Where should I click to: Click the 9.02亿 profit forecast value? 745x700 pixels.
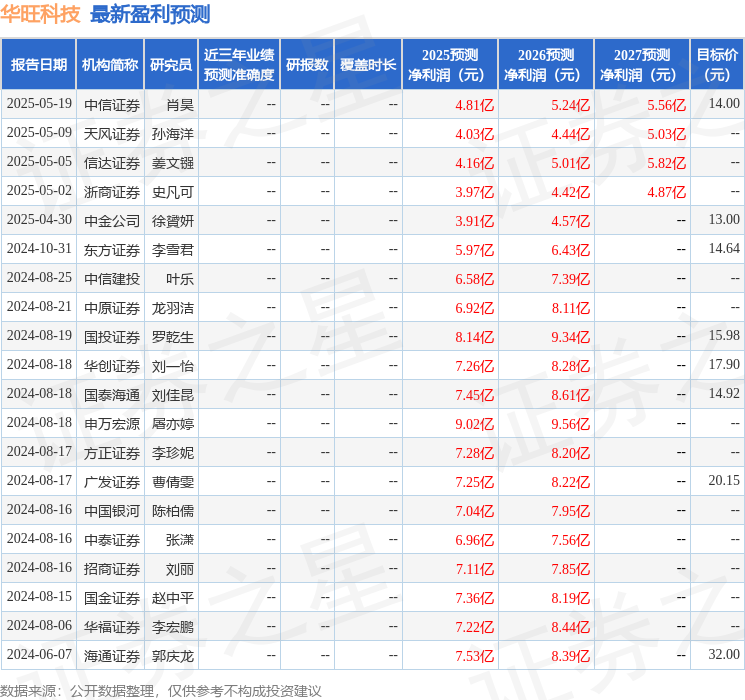click(x=474, y=423)
